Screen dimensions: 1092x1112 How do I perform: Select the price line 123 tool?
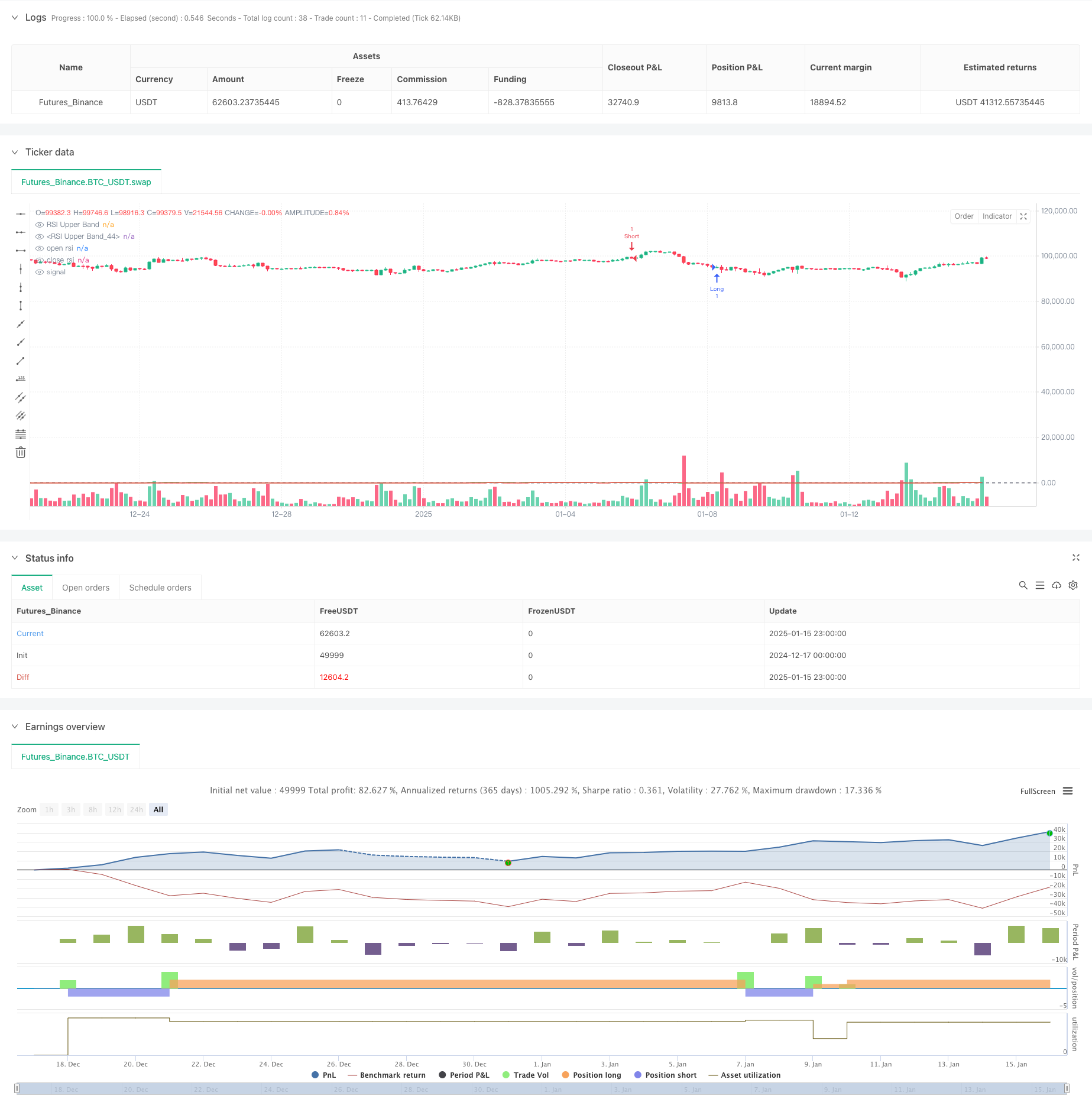(21, 379)
